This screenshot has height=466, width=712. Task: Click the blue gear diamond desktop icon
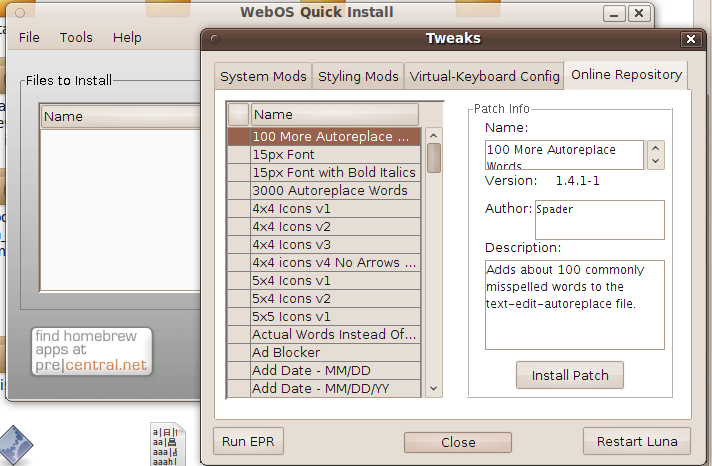(16, 445)
